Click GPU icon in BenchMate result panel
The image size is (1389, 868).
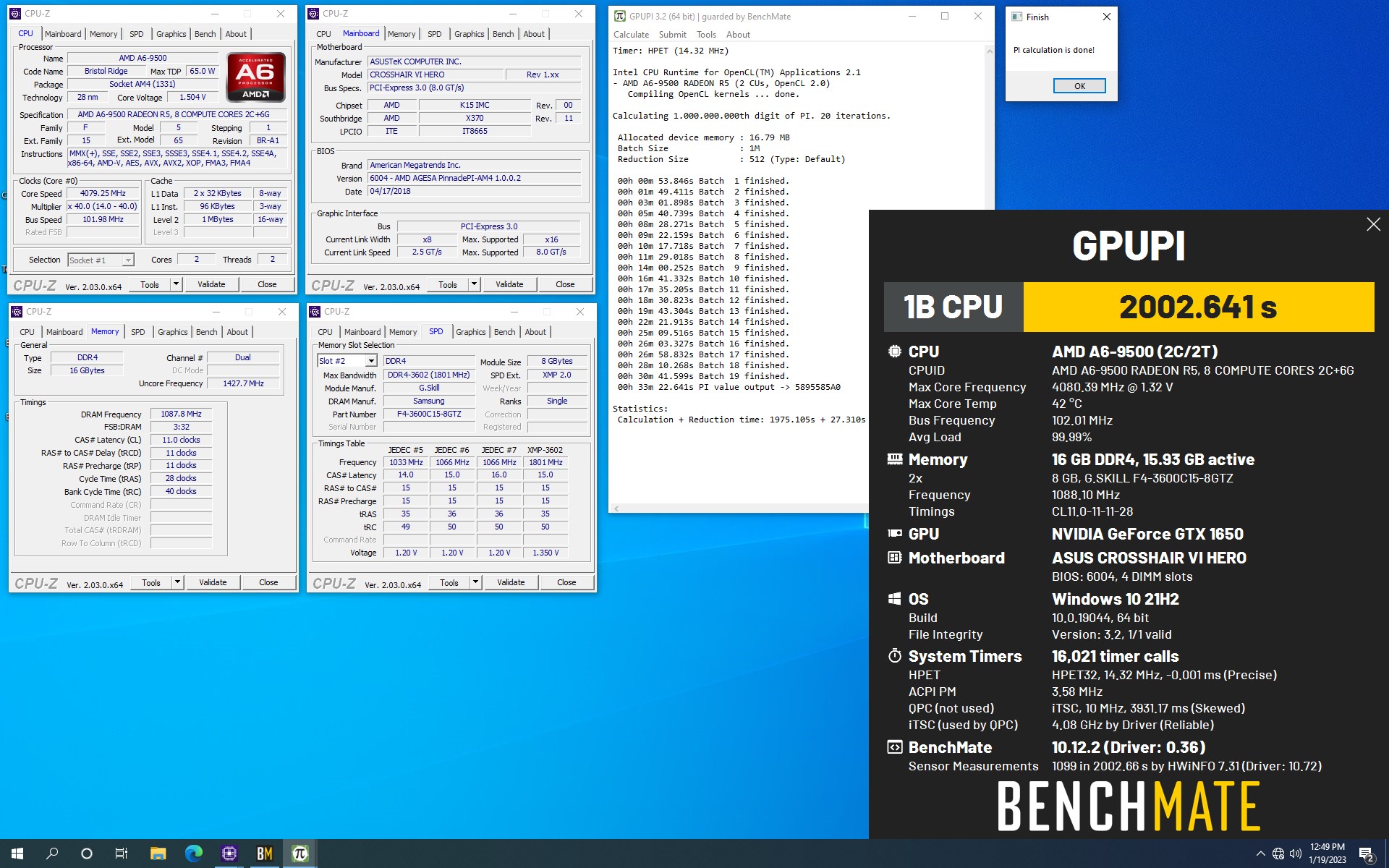(895, 534)
